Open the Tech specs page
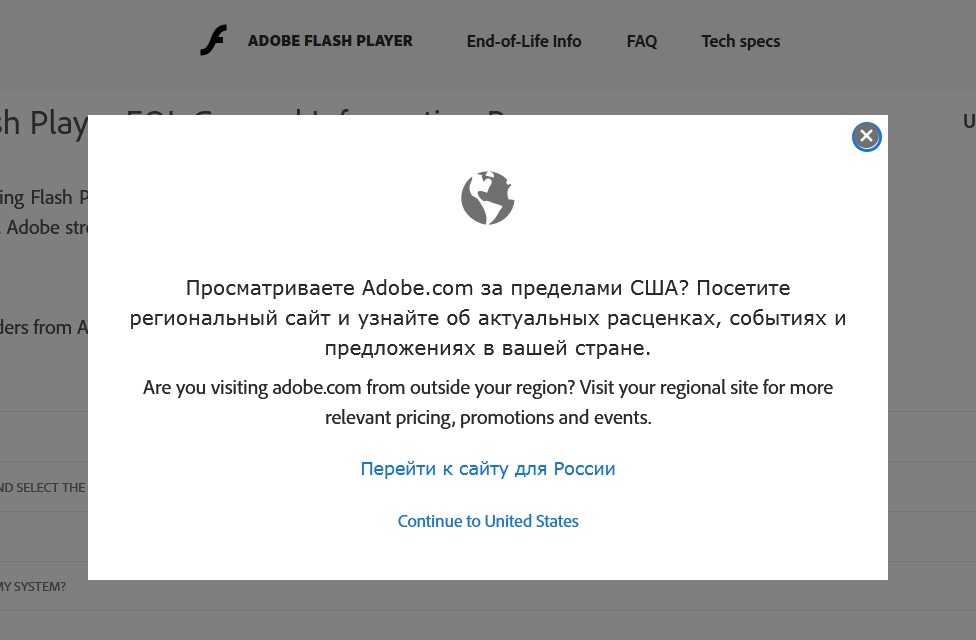This screenshot has width=976, height=640. point(741,41)
